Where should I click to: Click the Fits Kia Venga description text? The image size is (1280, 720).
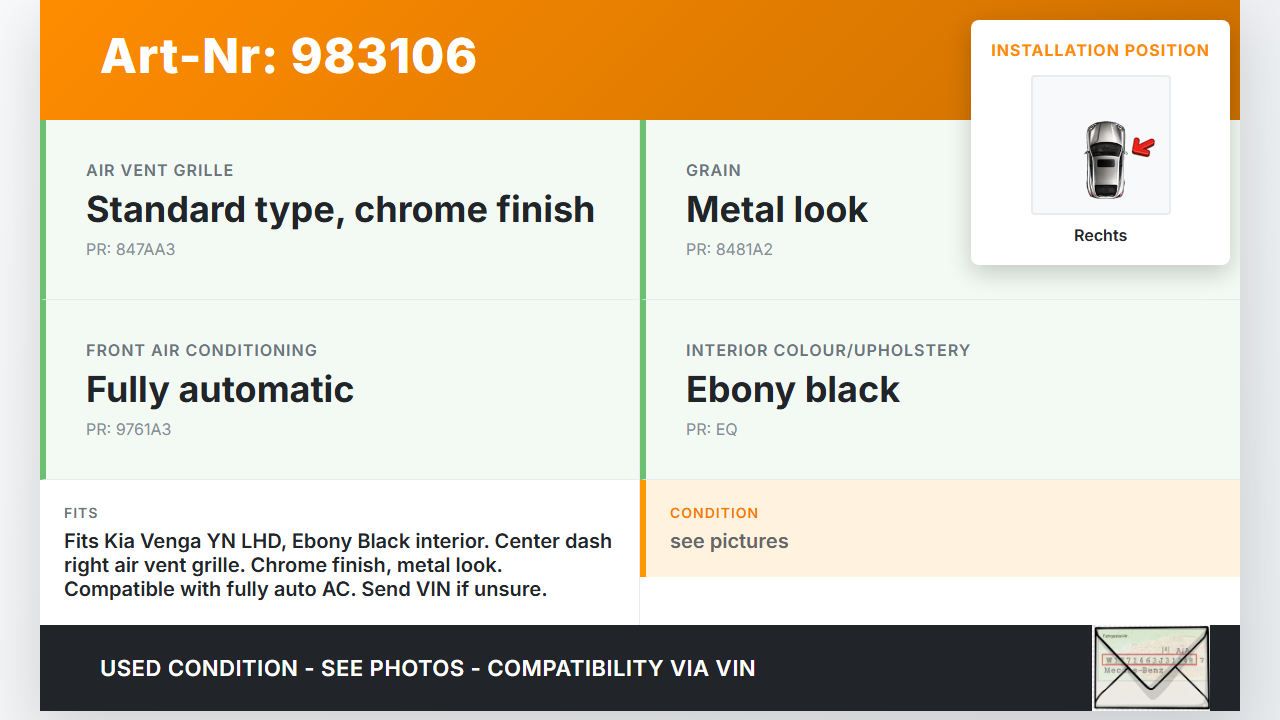pyautogui.click(x=338, y=565)
